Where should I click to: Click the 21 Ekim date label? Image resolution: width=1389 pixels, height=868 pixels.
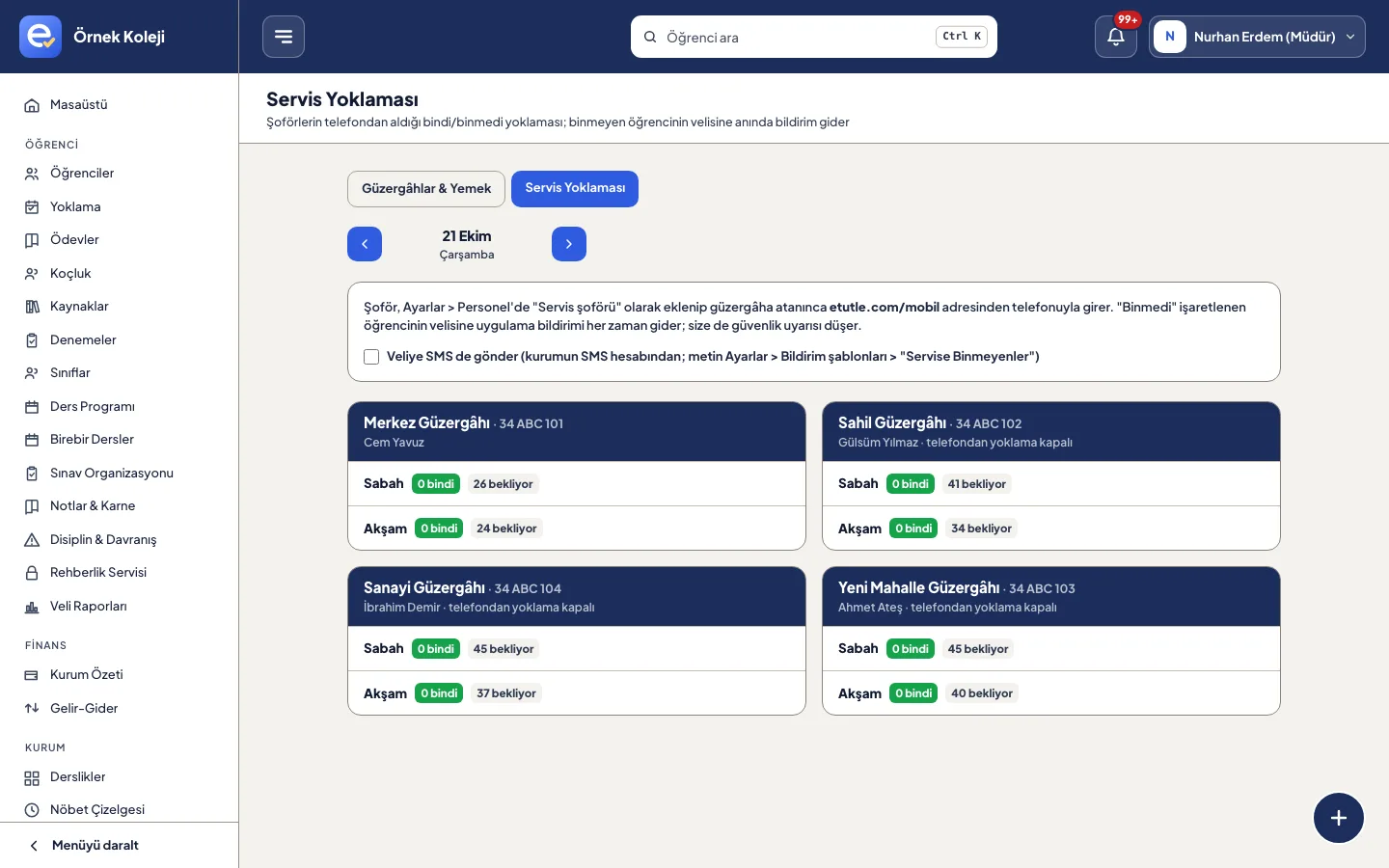[467, 236]
